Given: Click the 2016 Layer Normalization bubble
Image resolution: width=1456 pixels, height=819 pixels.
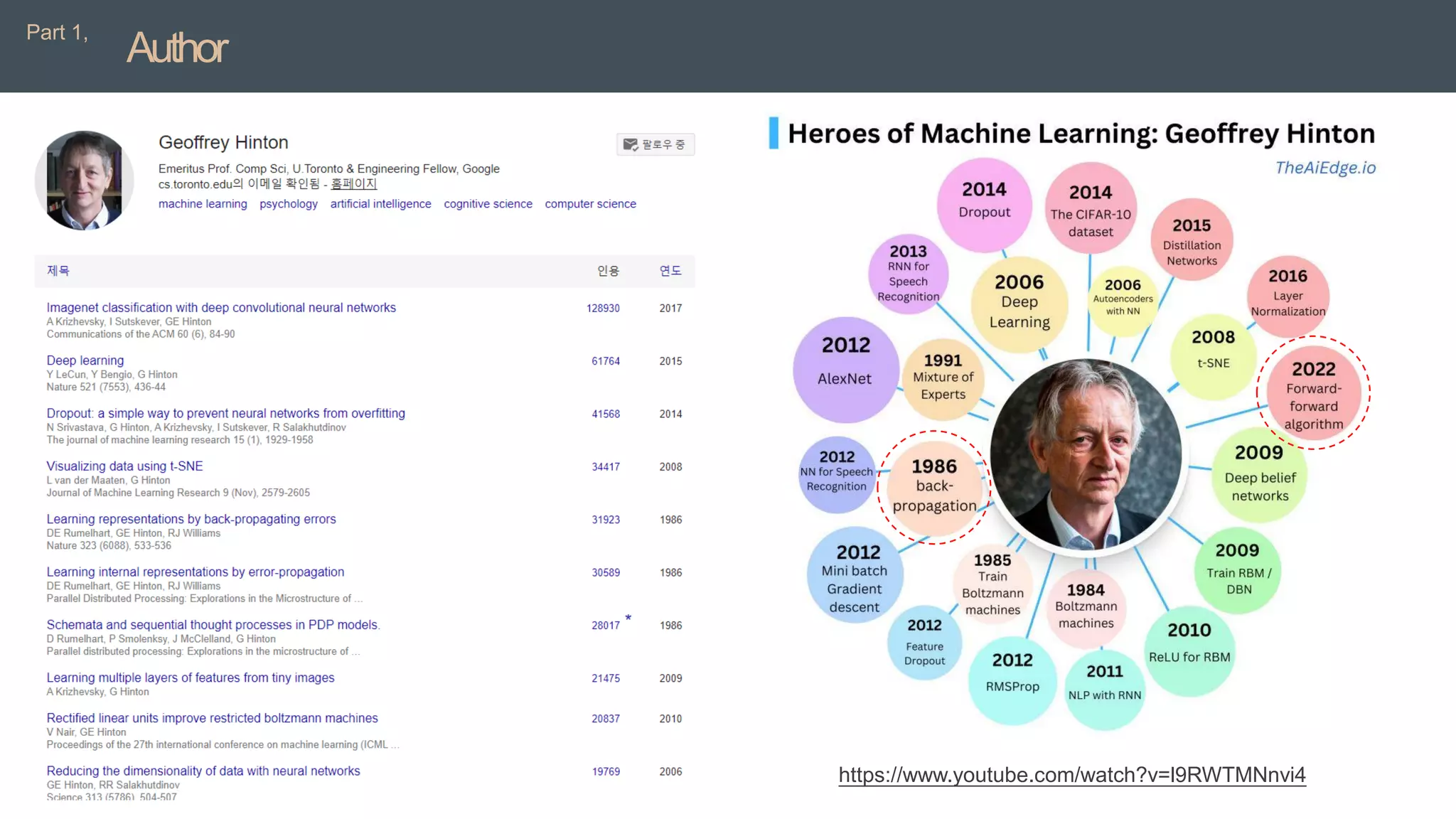Looking at the screenshot, I should pyautogui.click(x=1288, y=296).
